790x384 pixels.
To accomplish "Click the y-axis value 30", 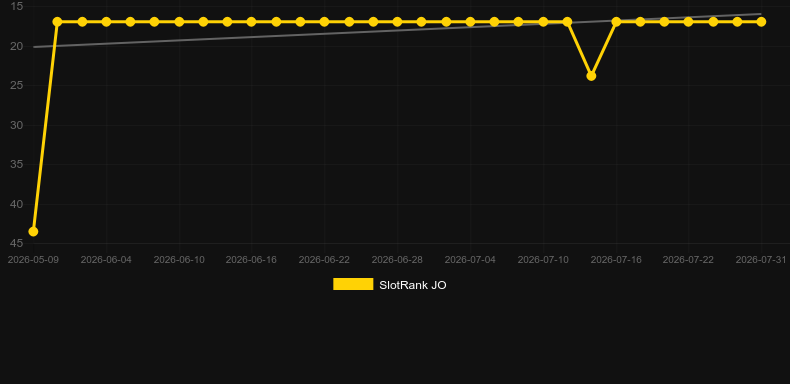I will pos(17,125).
